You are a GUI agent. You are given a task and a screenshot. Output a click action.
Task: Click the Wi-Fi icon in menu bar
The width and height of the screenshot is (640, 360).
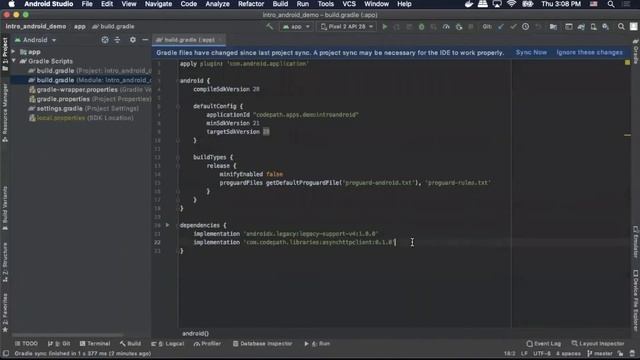pyautogui.click(x=511, y=4)
